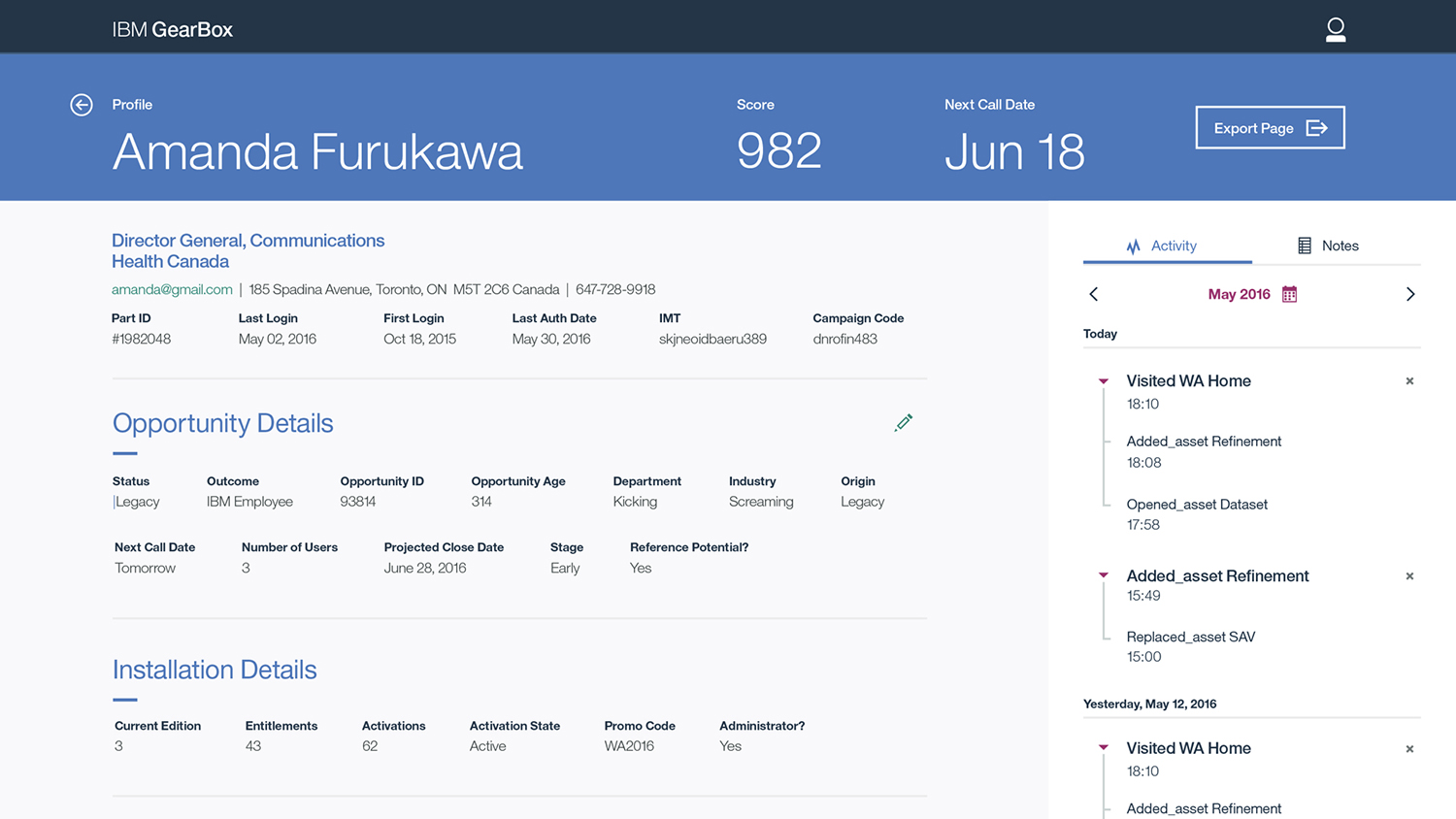1456x819 pixels.
Task: Click the Outcome value IBM Employee
Action: tap(249, 502)
